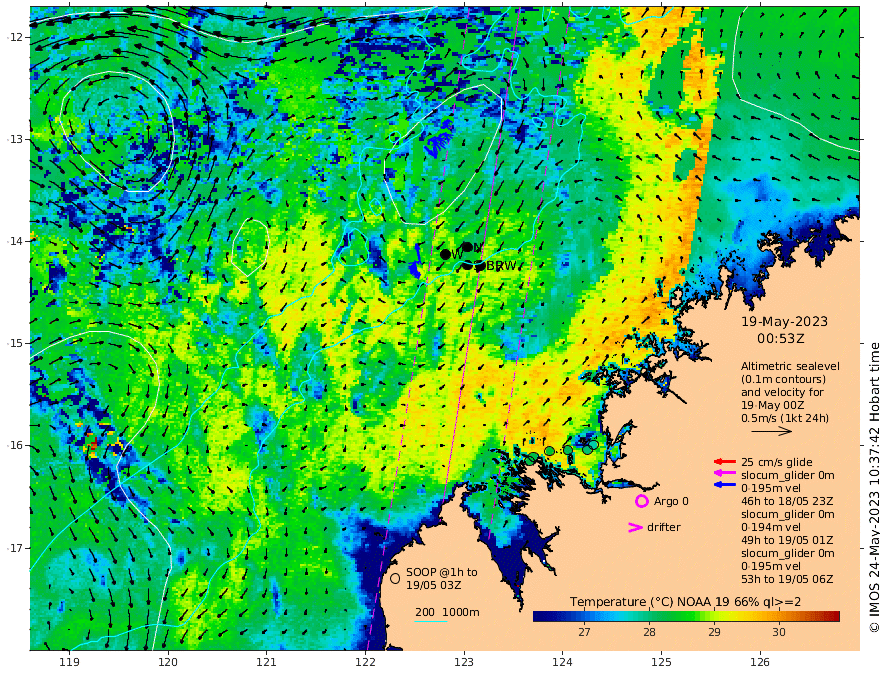Click the SOOP open circle legend symbol
Screen dimensions: 880x680
click(395, 578)
